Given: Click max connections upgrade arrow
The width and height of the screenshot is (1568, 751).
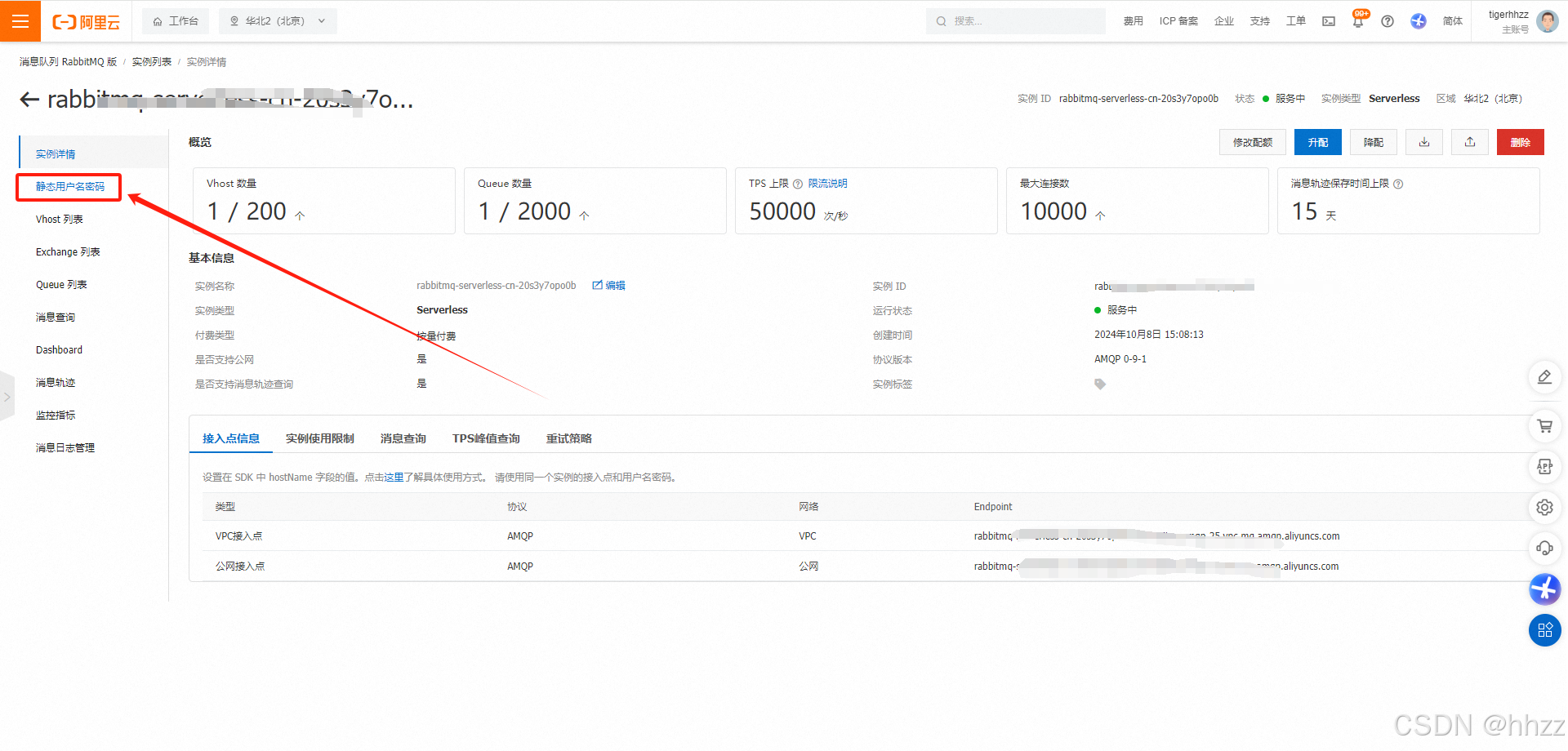Looking at the screenshot, I should 1100,216.
